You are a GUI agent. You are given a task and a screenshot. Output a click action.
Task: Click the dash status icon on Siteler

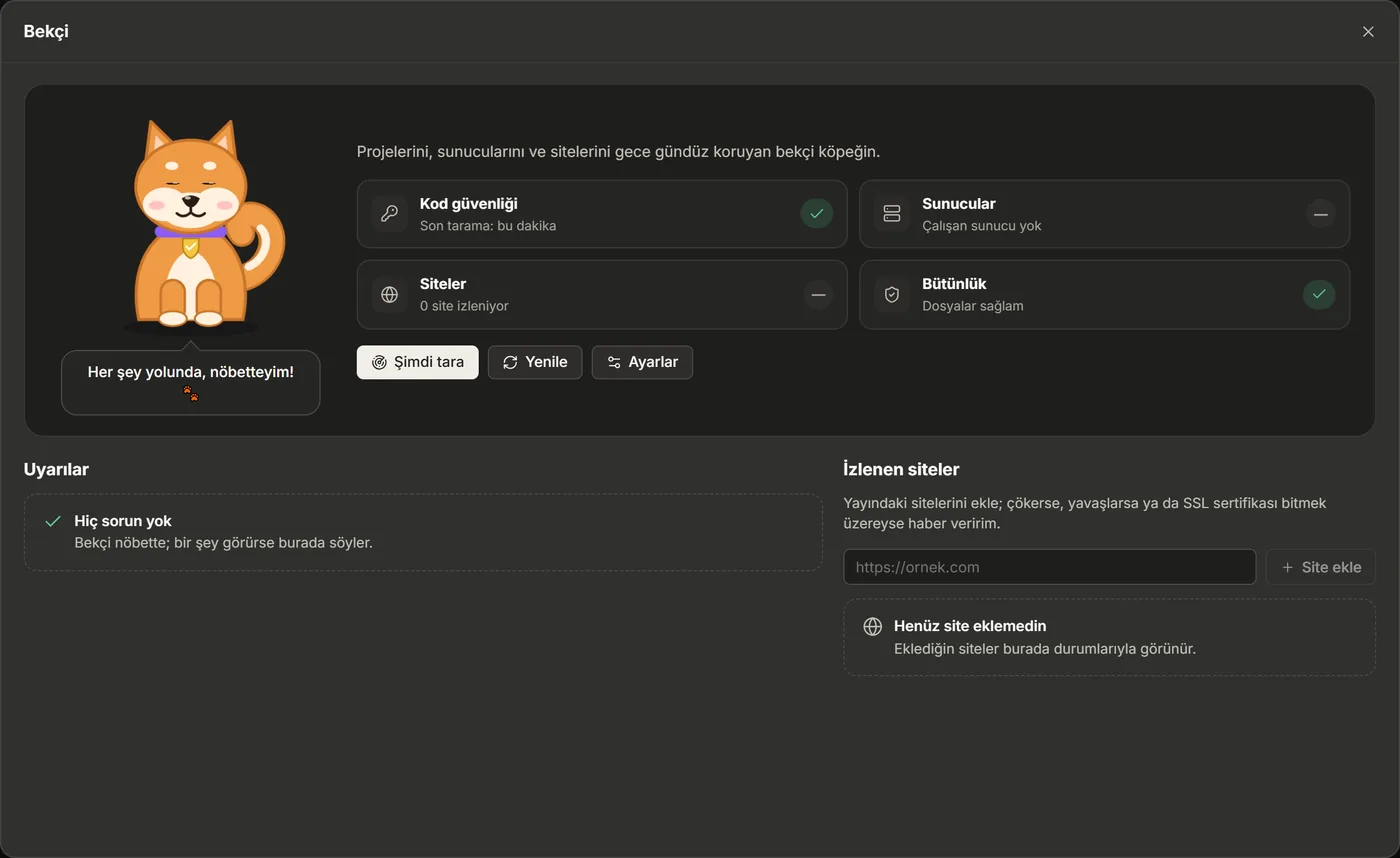818,295
